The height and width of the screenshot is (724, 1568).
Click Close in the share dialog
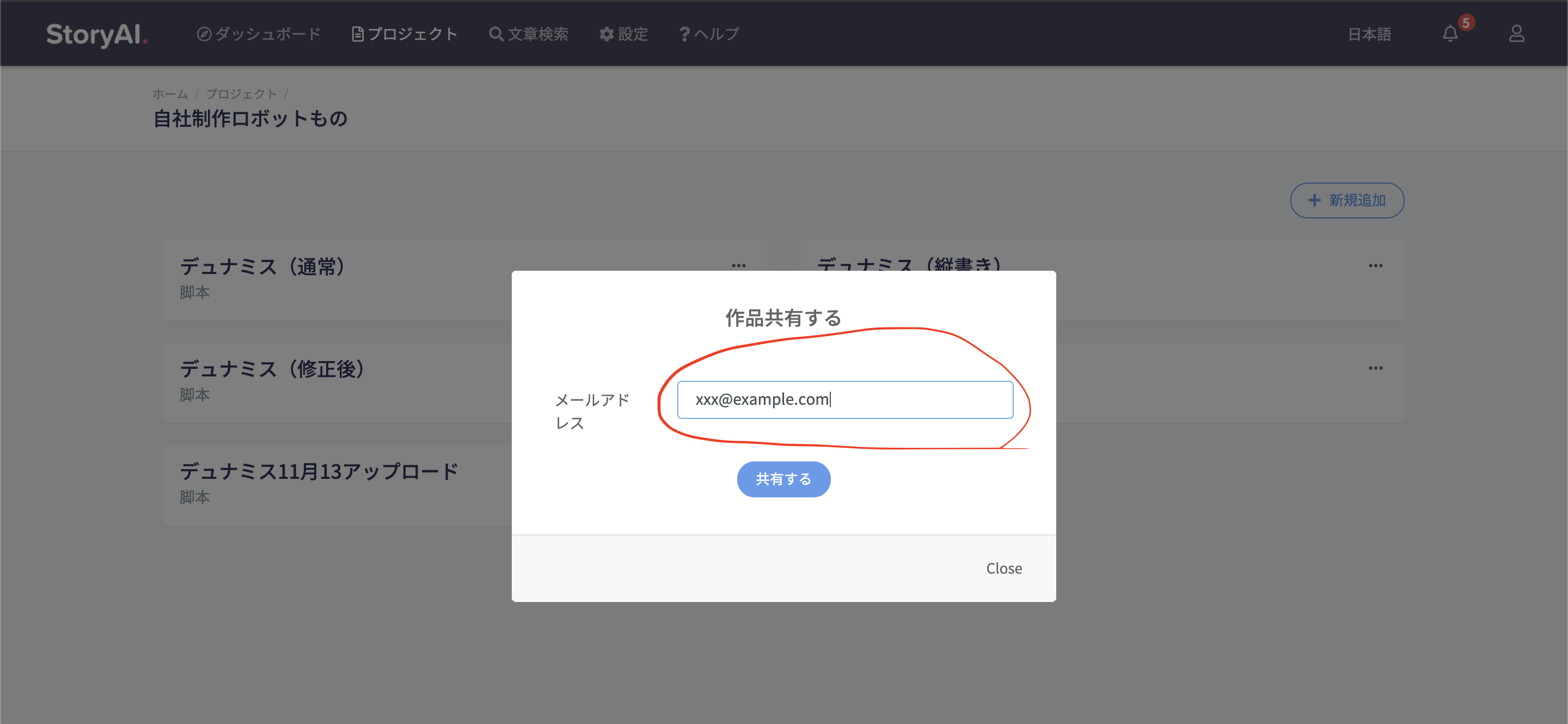click(x=1004, y=568)
